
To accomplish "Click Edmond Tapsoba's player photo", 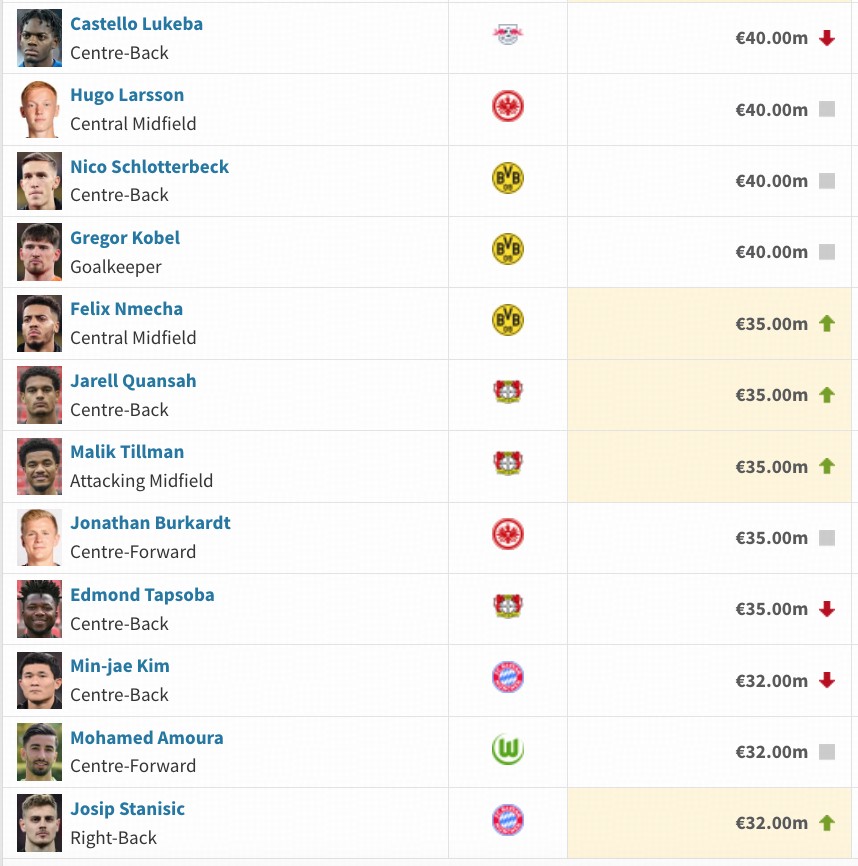I will coord(39,609).
